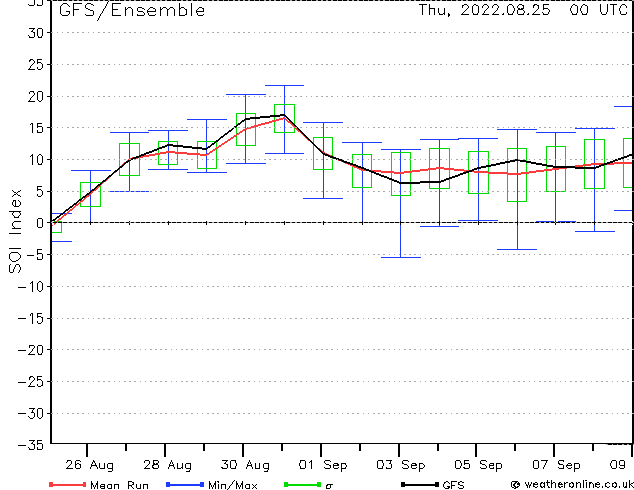Screen dimensions: 634x490
Task: Click the 'SOI Index' y-axis label
Action: point(15,231)
